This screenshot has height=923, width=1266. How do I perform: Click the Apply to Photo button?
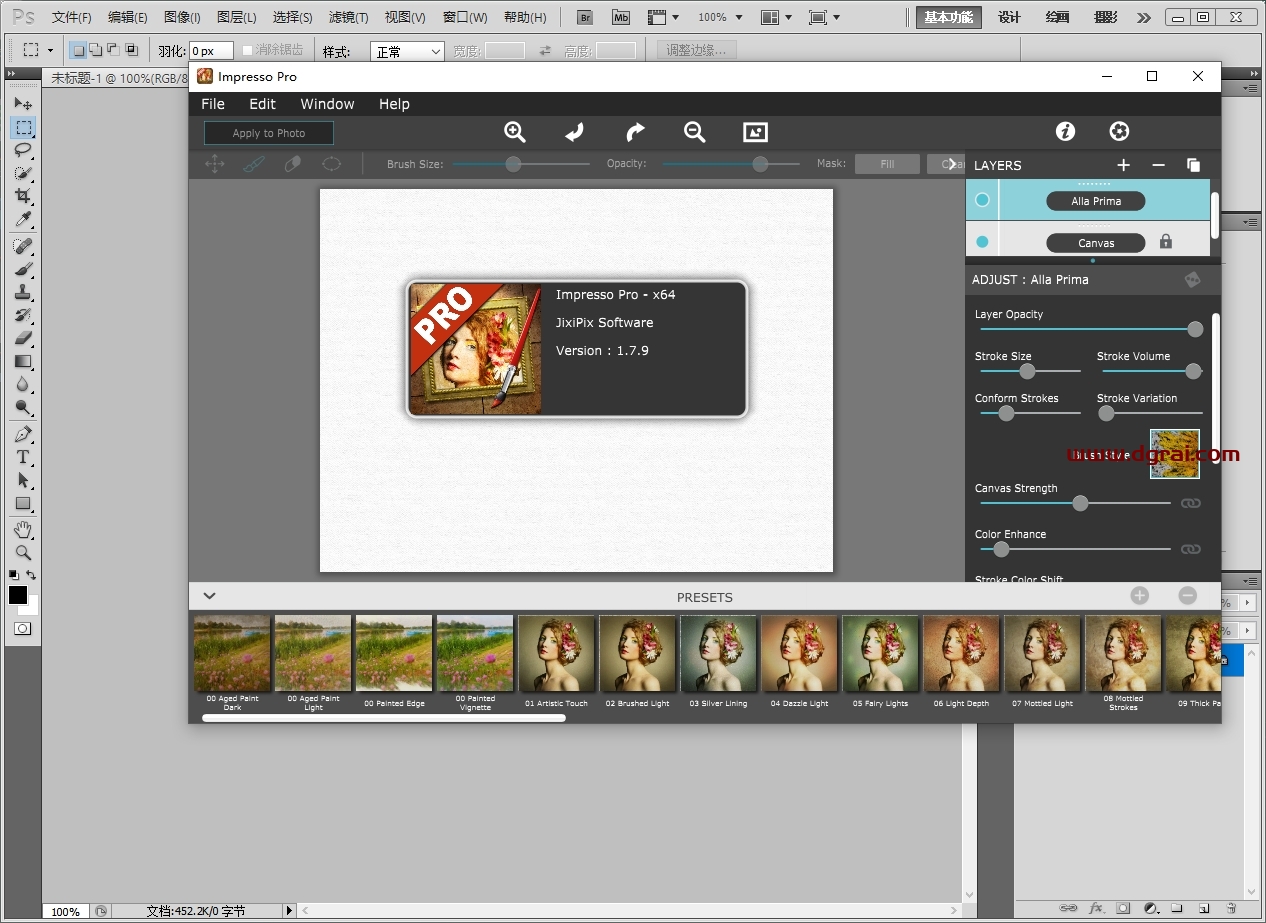(x=269, y=133)
